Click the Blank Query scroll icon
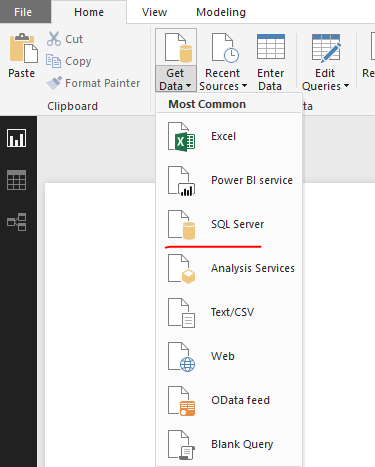 pos(181,445)
